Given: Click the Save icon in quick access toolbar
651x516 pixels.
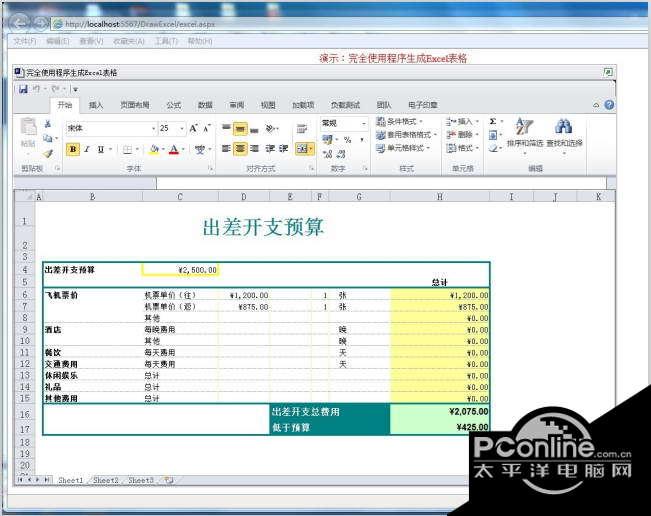Looking at the screenshot, I should point(23,89).
